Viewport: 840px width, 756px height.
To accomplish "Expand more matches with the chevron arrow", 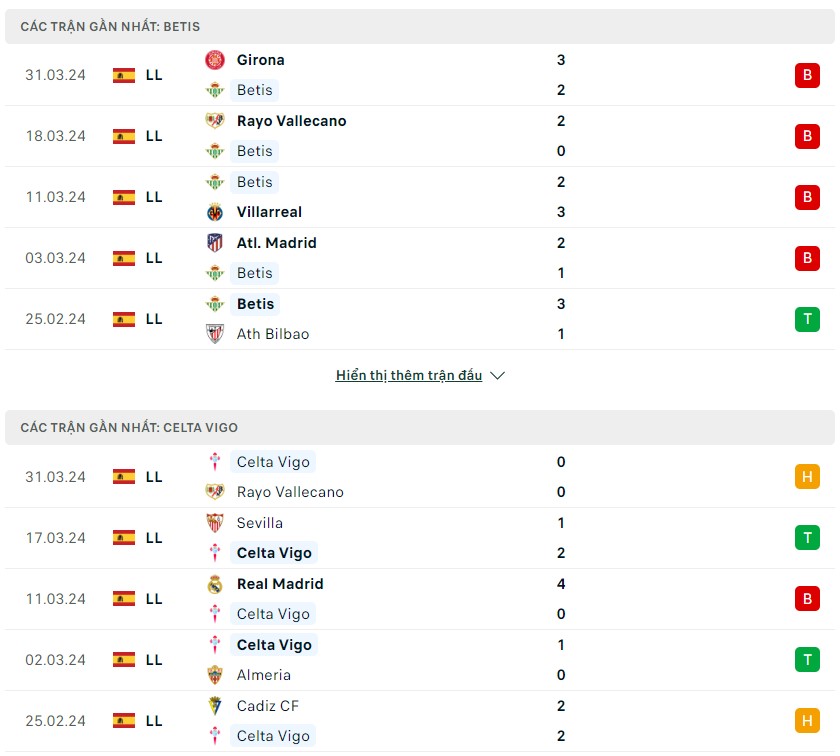I will pyautogui.click(x=498, y=376).
